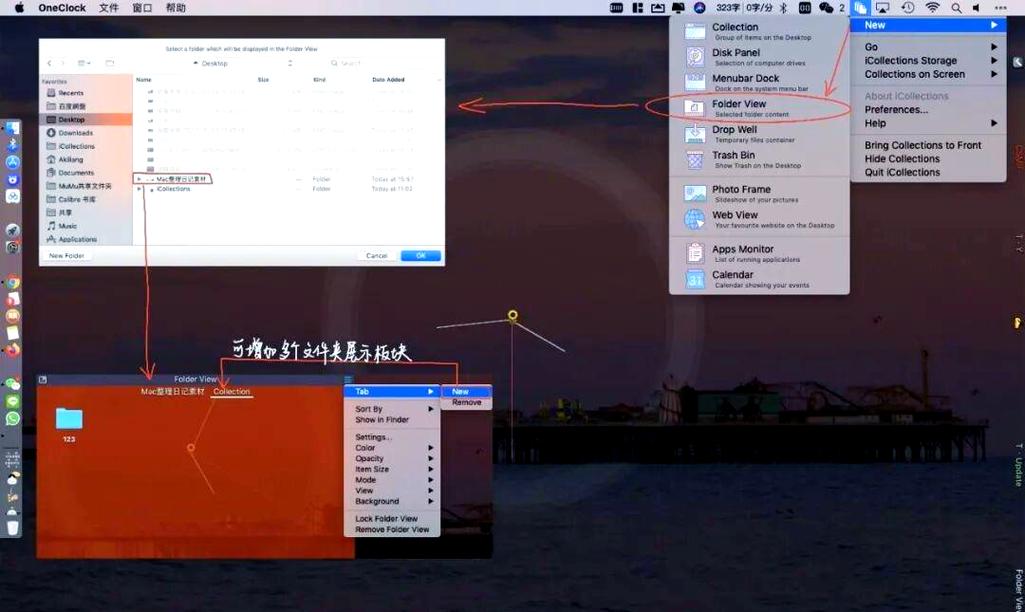
Task: Click the Apps Monitor clipboard icon
Action: pyautogui.click(x=695, y=253)
